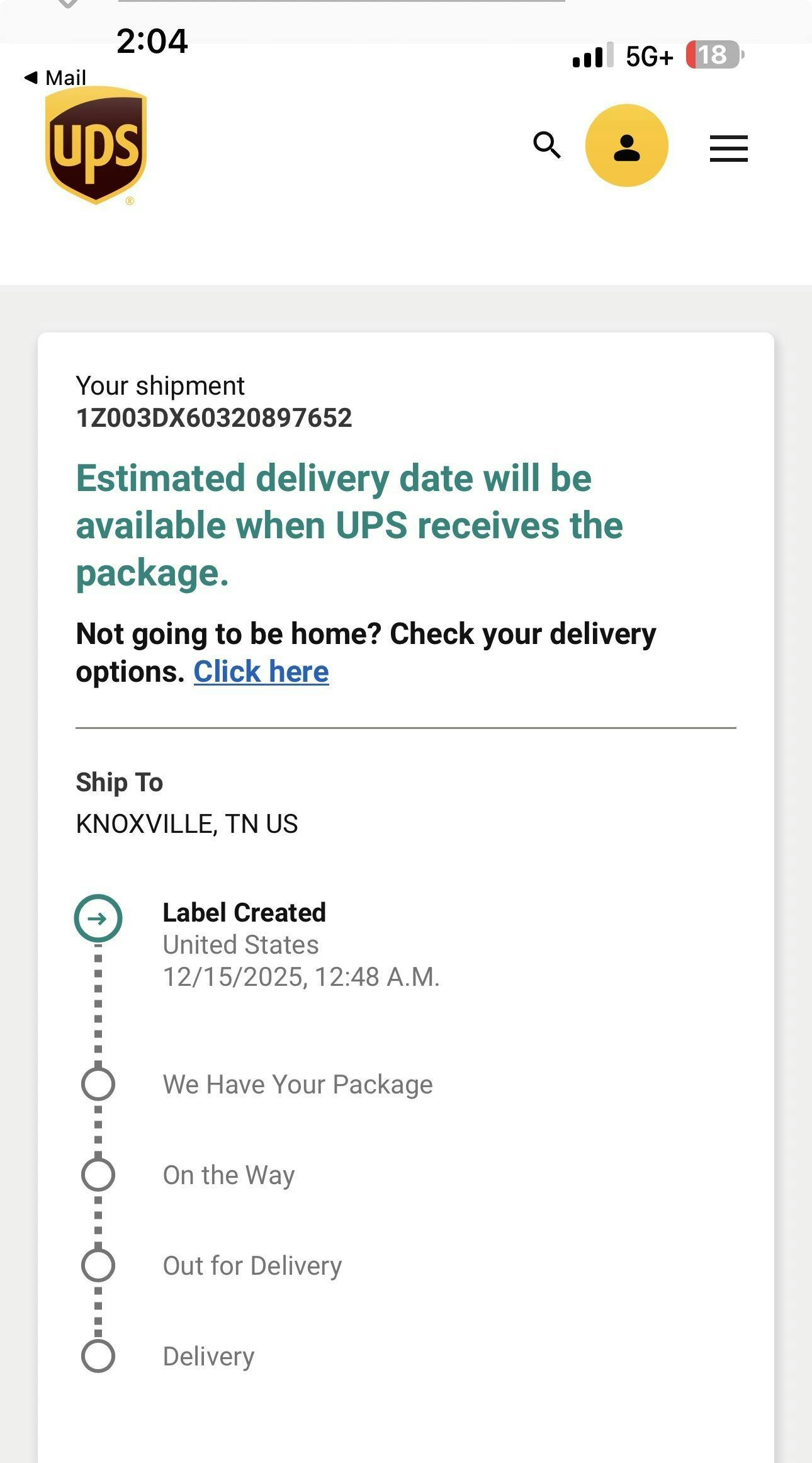The image size is (812, 1463).
Task: Tap the We Have Your Package step circle
Action: (x=98, y=1084)
